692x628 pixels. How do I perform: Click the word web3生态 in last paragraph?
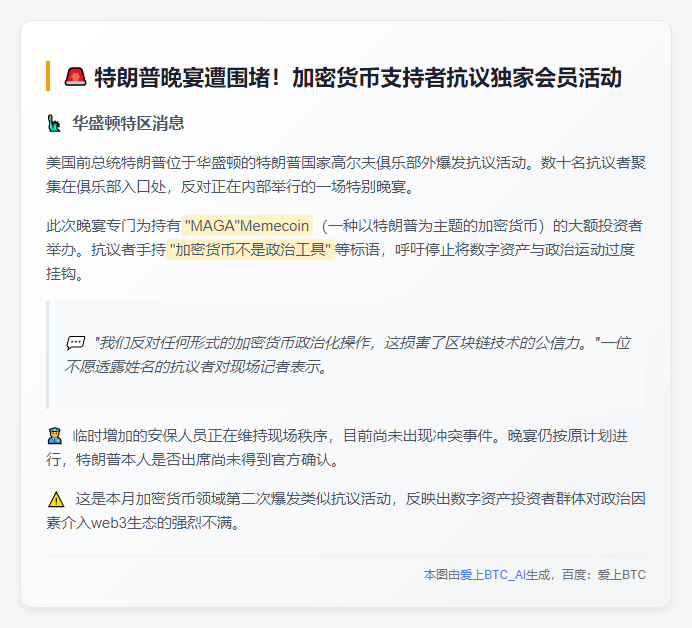pyautogui.click(x=124, y=523)
